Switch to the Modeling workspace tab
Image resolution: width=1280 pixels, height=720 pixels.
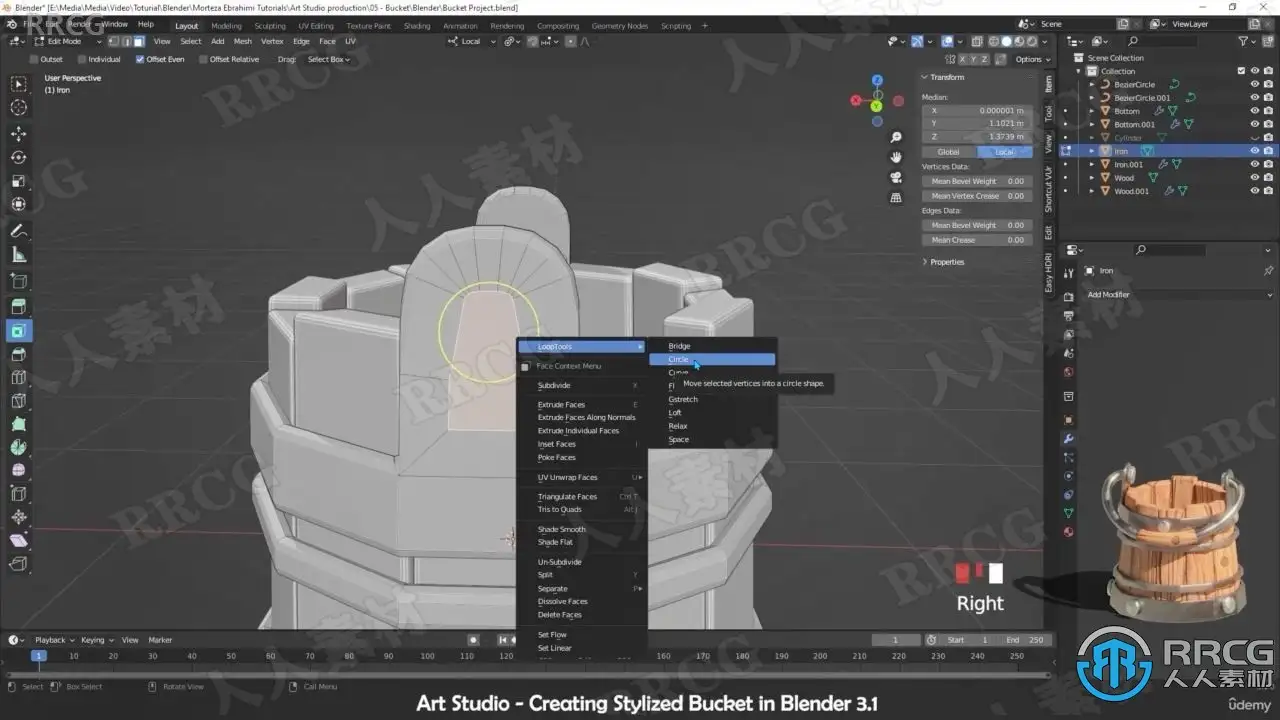(226, 26)
